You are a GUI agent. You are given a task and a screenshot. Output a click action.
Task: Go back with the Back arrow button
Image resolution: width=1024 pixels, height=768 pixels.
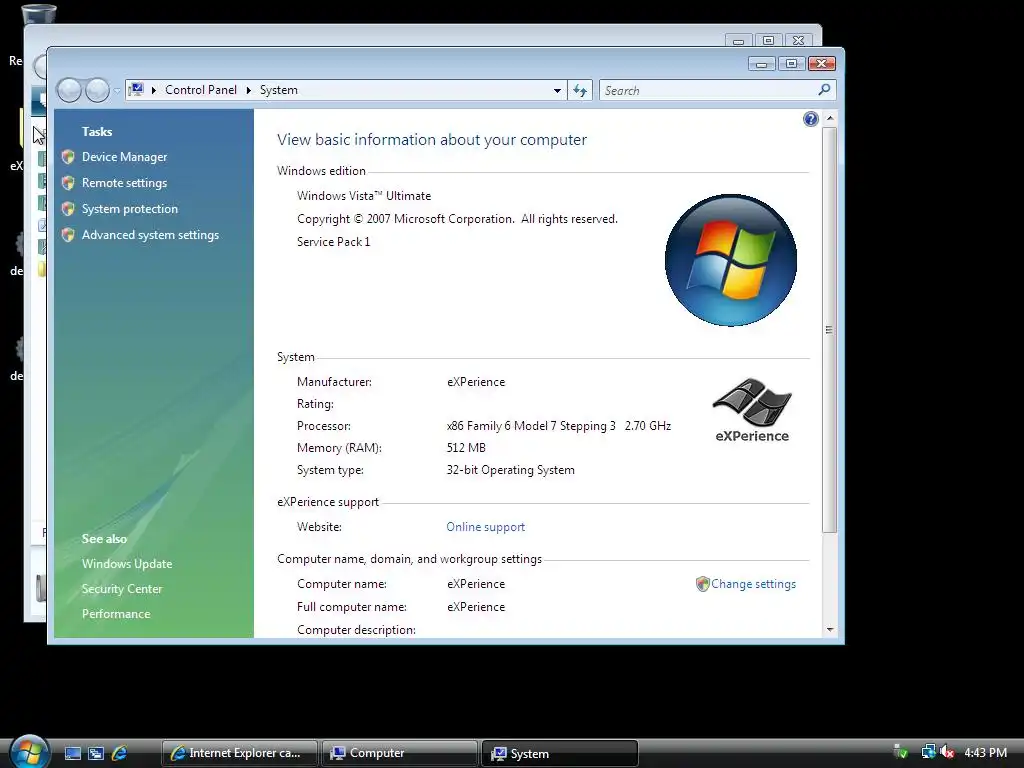tap(69, 90)
